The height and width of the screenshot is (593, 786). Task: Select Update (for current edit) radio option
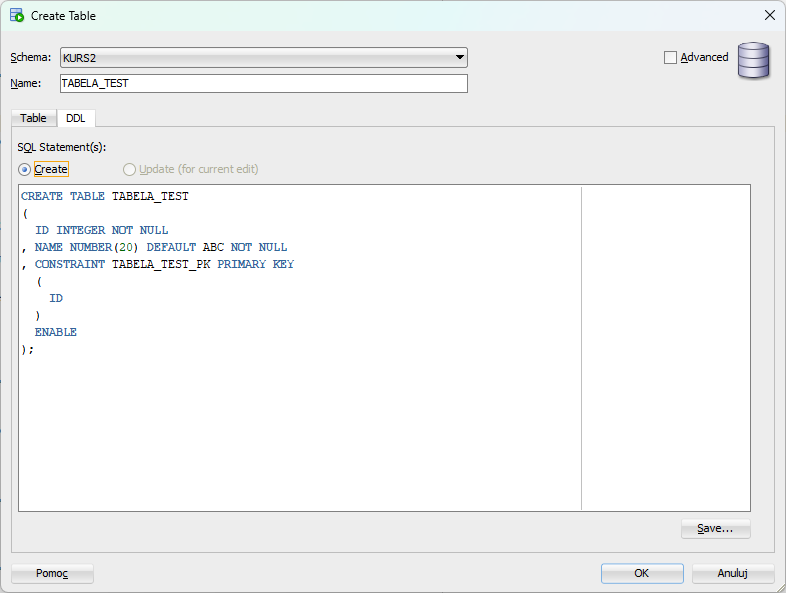pyautogui.click(x=130, y=170)
